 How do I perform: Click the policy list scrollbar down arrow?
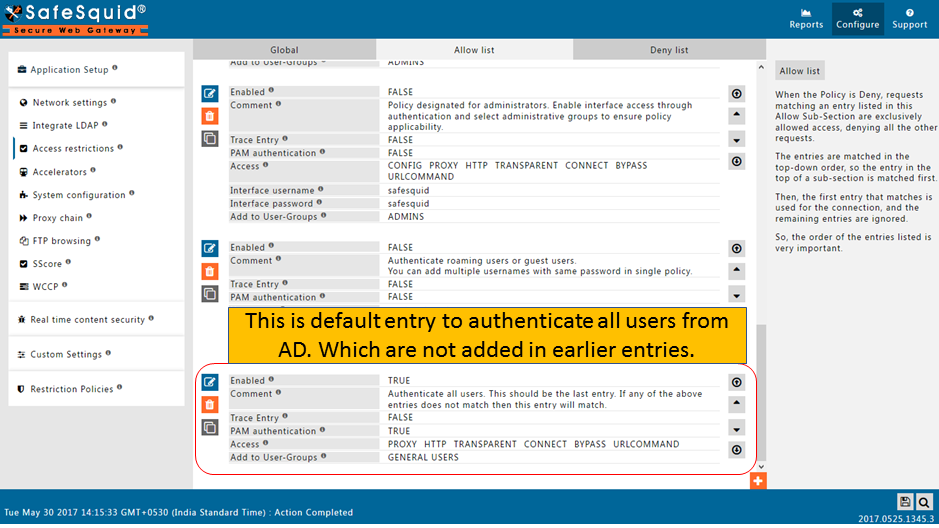tap(761, 466)
